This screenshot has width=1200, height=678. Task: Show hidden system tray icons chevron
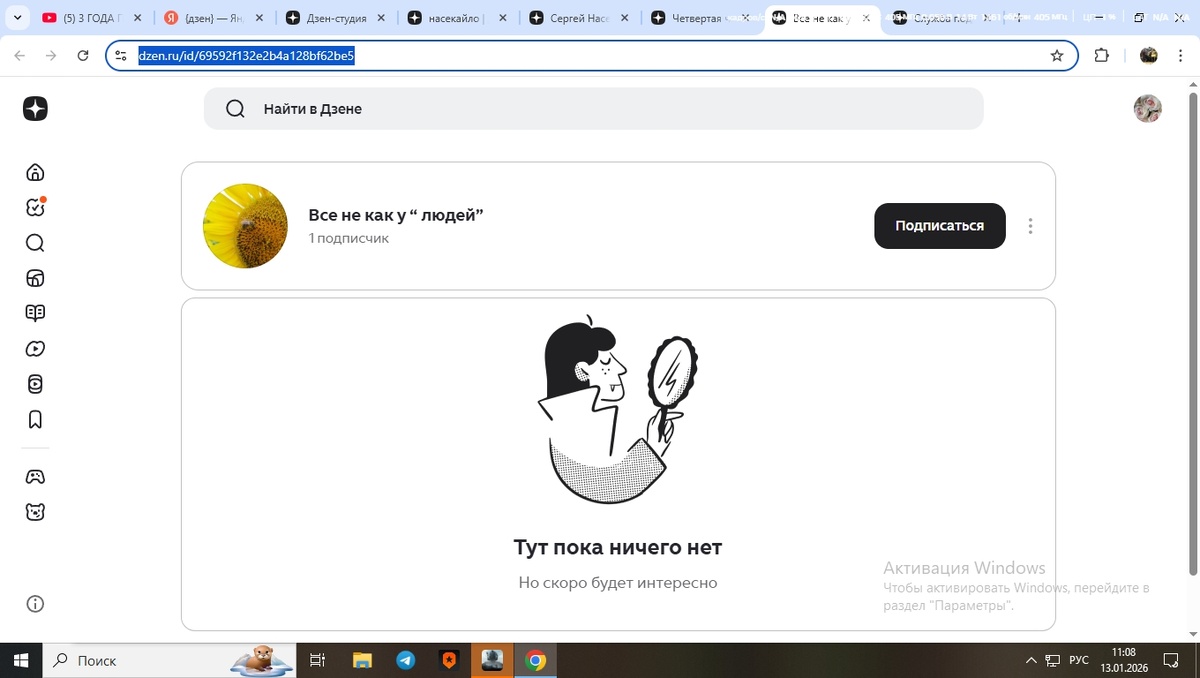(x=1031, y=661)
